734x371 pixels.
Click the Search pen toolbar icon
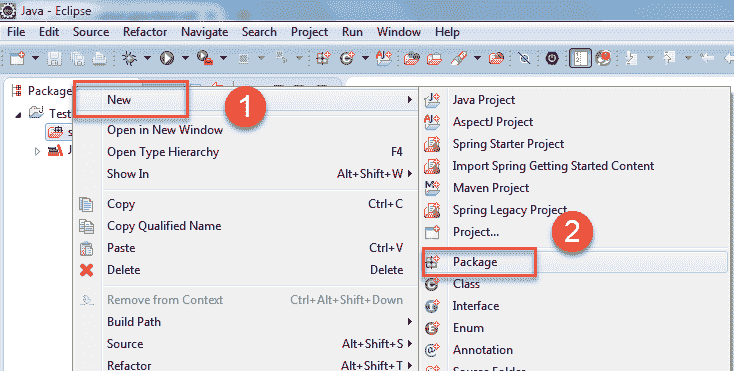[x=459, y=58]
